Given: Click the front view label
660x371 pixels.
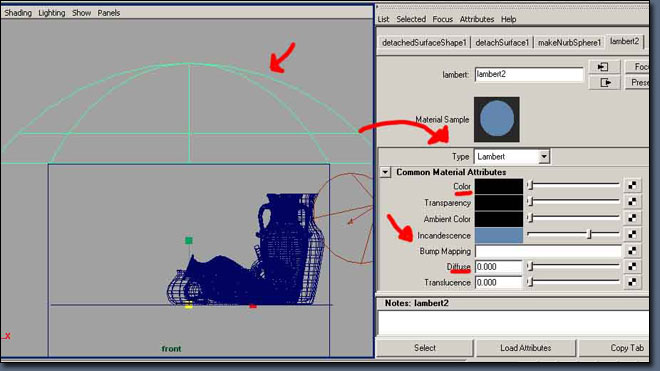Looking at the screenshot, I should 171,349.
